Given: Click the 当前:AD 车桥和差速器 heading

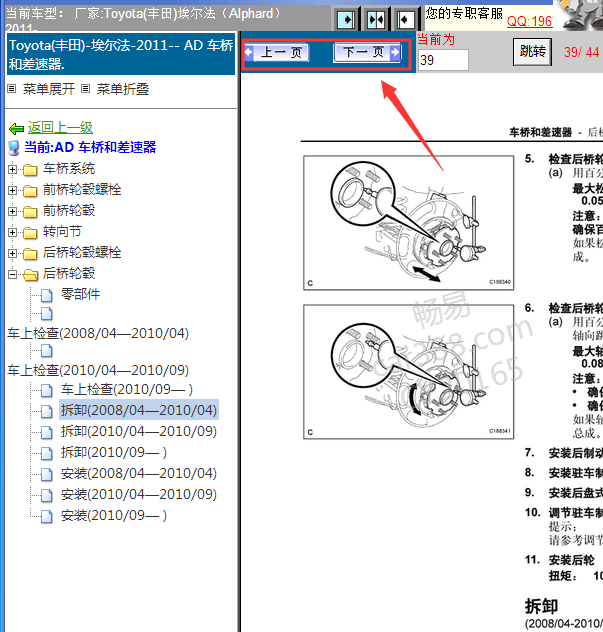Looking at the screenshot, I should (90, 147).
